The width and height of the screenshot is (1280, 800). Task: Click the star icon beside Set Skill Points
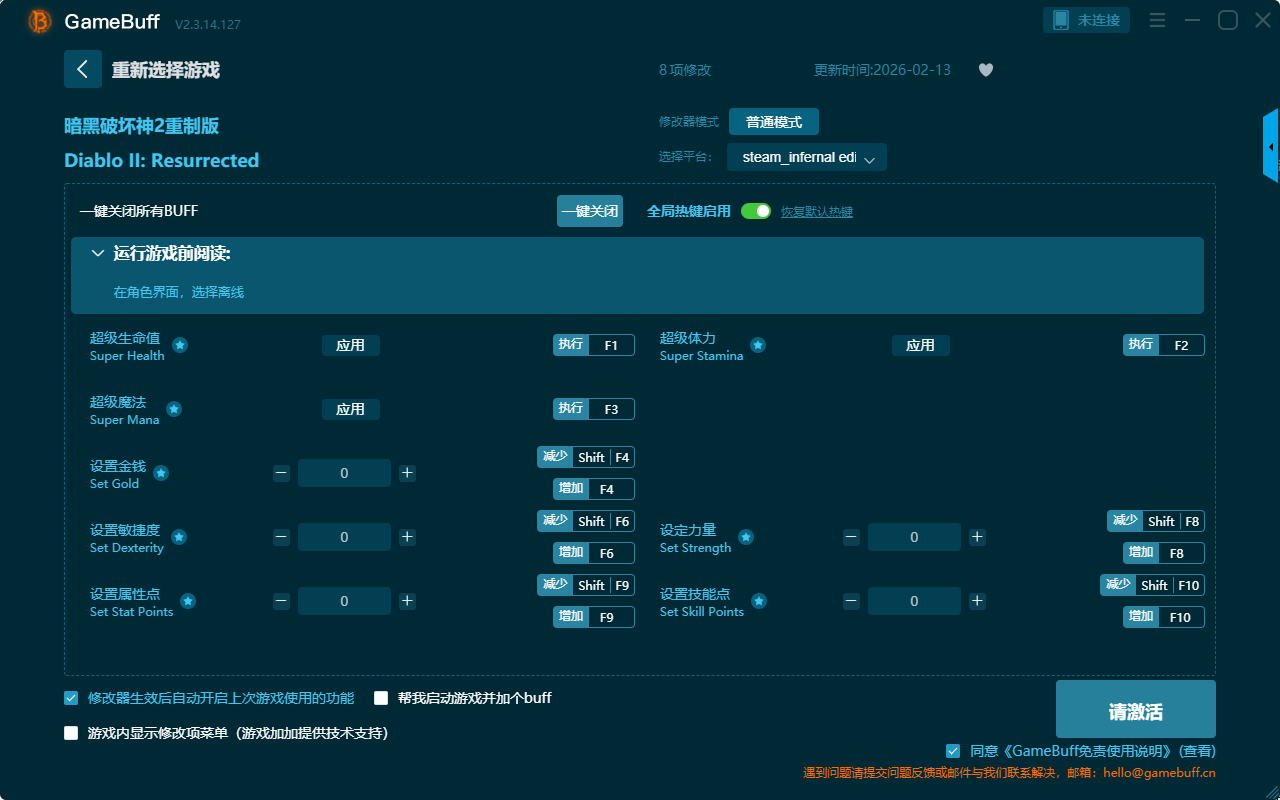click(x=759, y=601)
